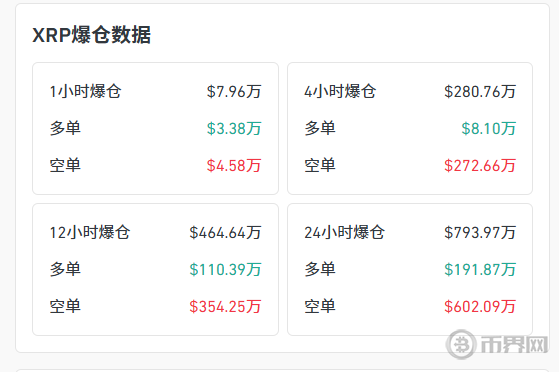The width and height of the screenshot is (559, 372).
Task: Click the 24-hour total $793.97万
Action: pos(480,233)
